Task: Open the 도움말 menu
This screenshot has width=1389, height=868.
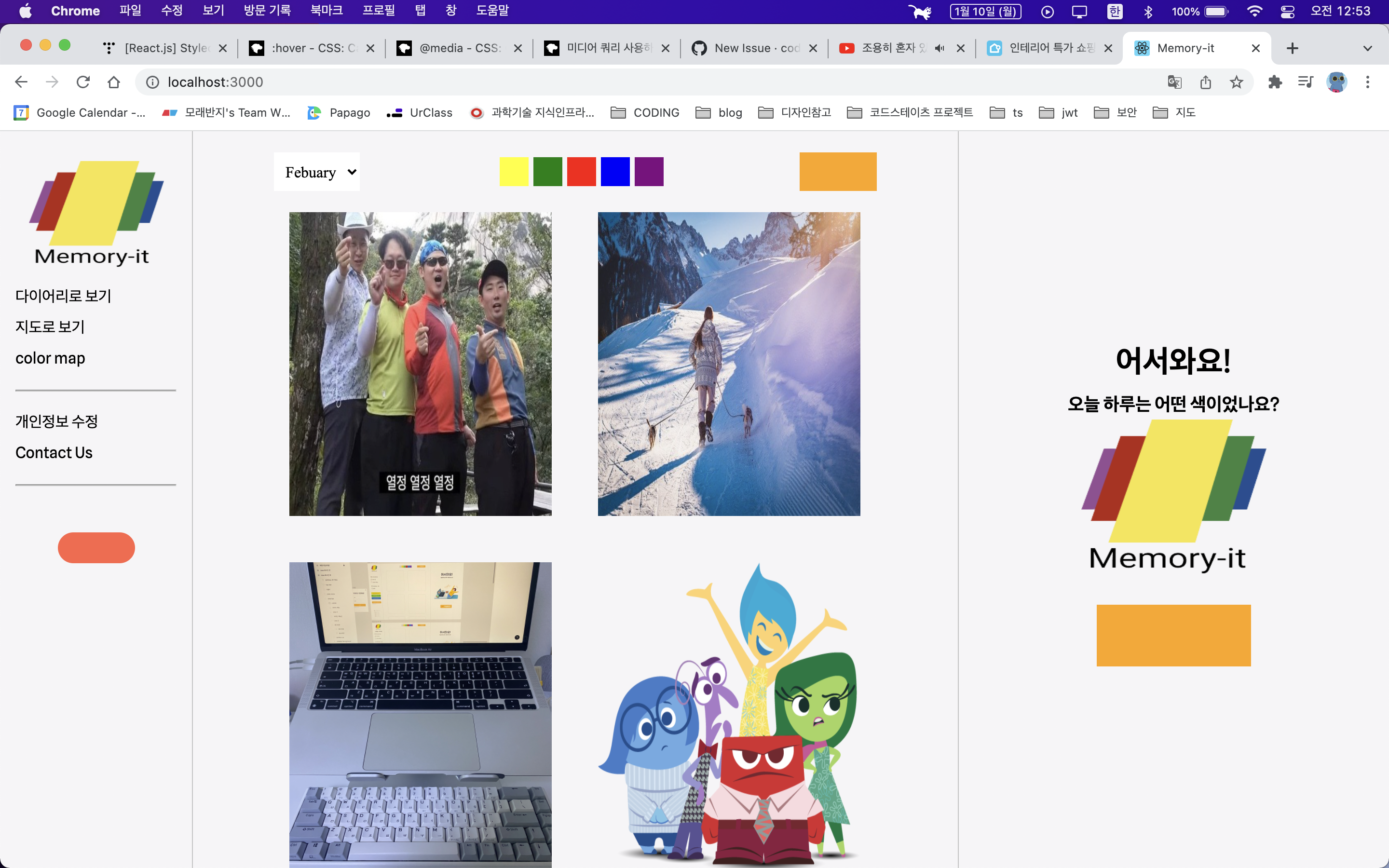Action: coord(492,11)
